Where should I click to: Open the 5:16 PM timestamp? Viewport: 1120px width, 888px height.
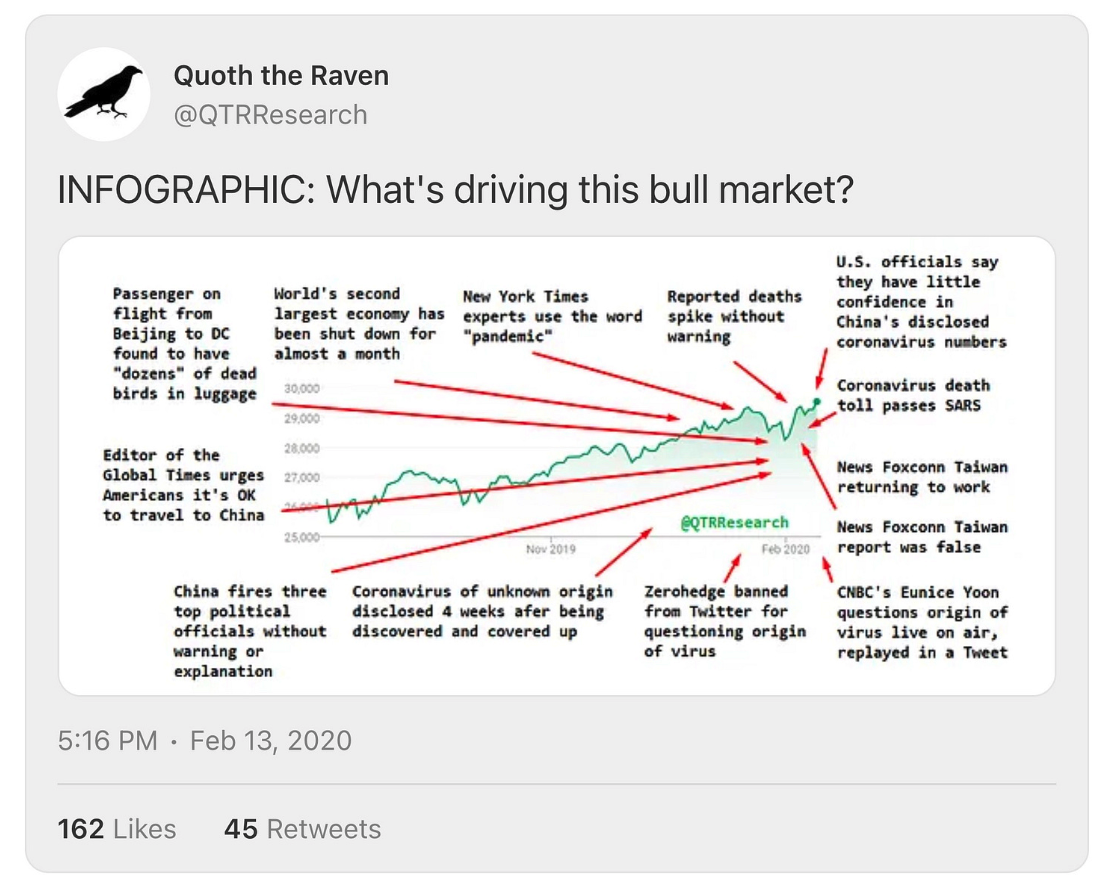point(107,741)
